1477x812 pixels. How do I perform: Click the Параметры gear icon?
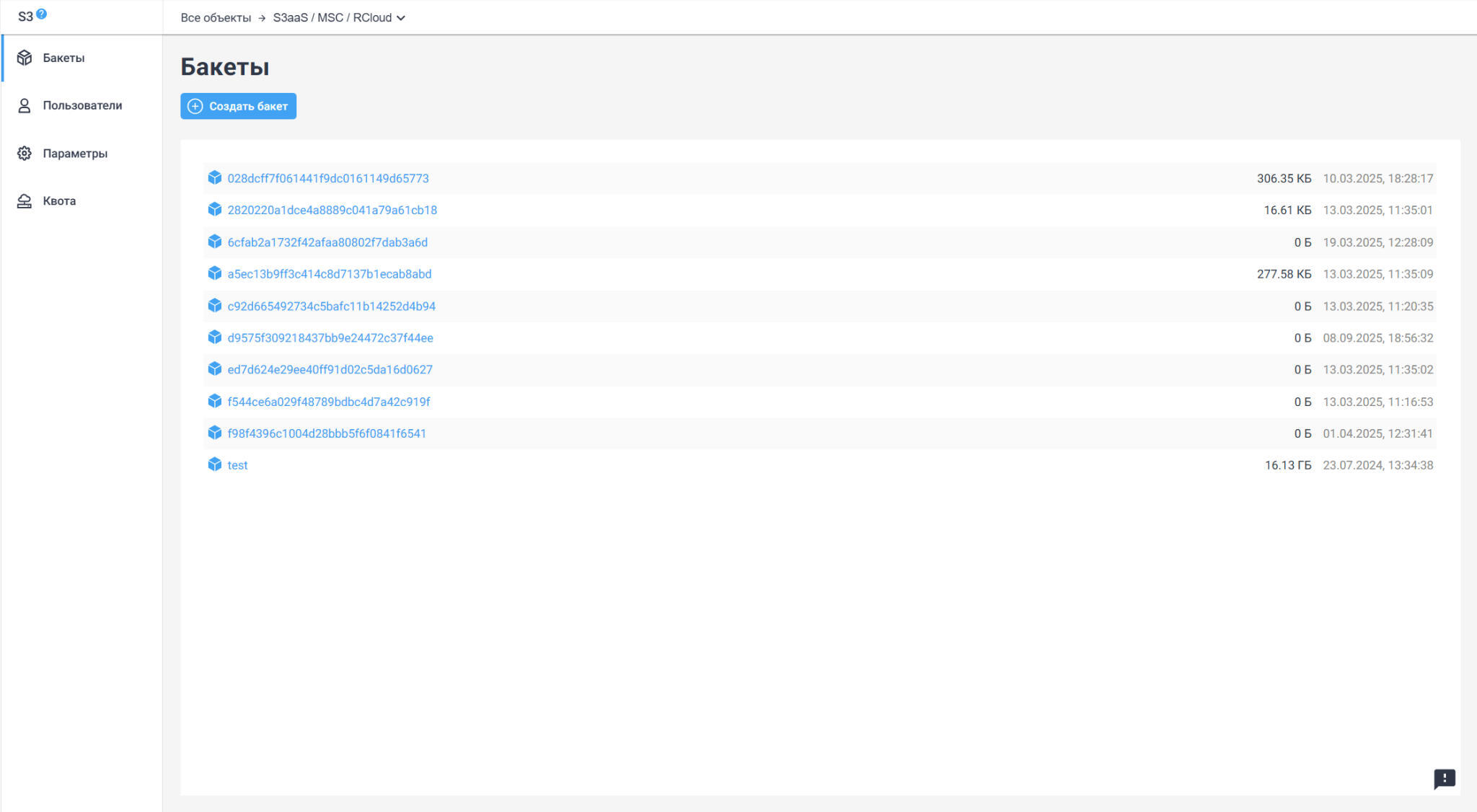click(x=25, y=154)
